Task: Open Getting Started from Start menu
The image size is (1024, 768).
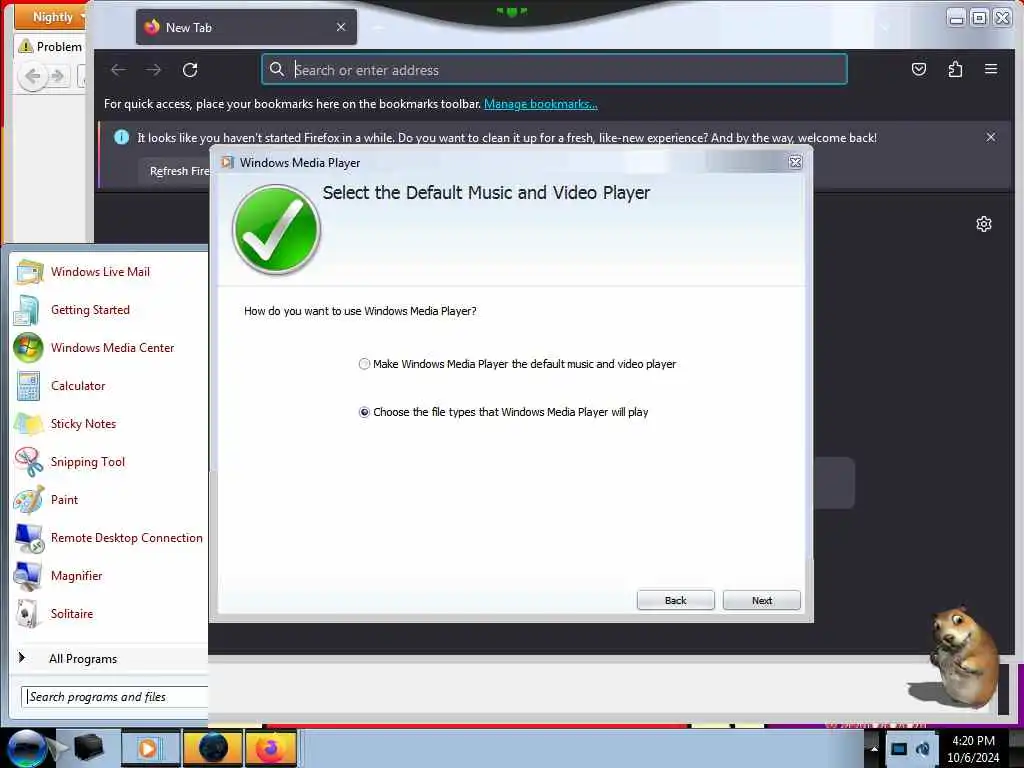Action: (x=108, y=310)
